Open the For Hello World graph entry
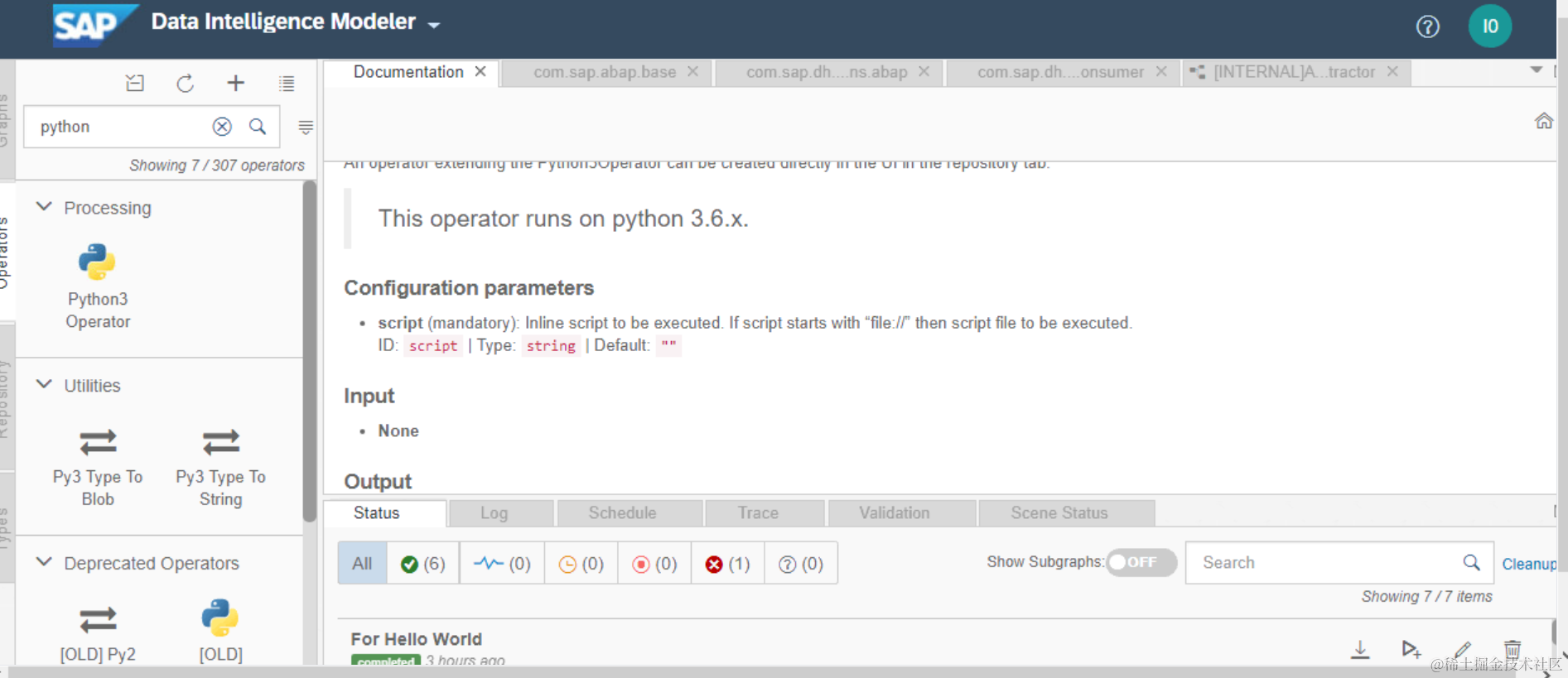1568x678 pixels. [x=416, y=639]
